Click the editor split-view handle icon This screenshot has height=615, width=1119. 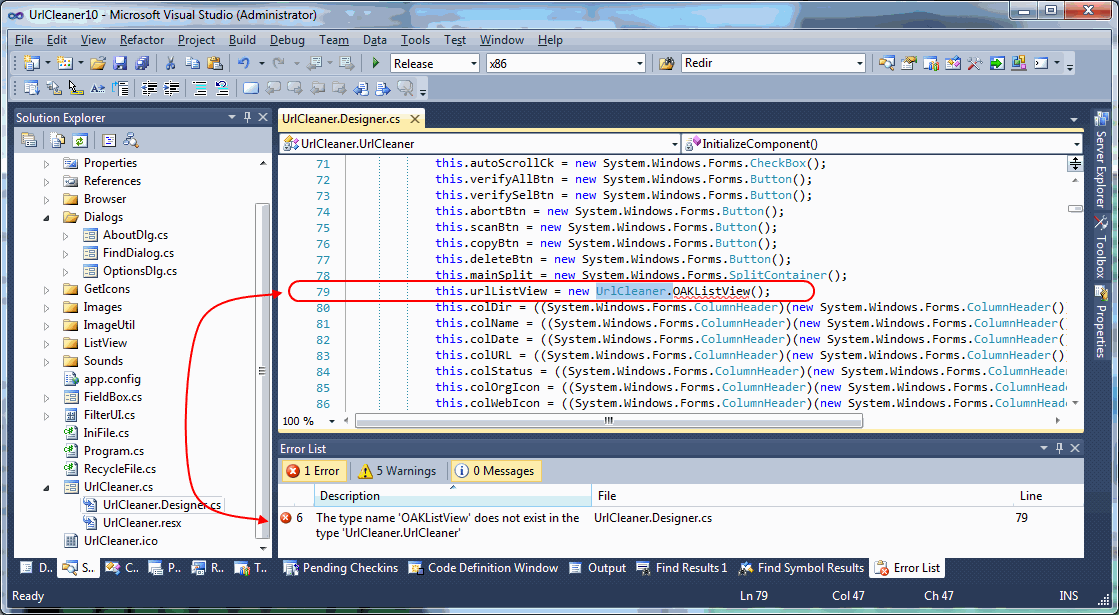(x=1075, y=163)
